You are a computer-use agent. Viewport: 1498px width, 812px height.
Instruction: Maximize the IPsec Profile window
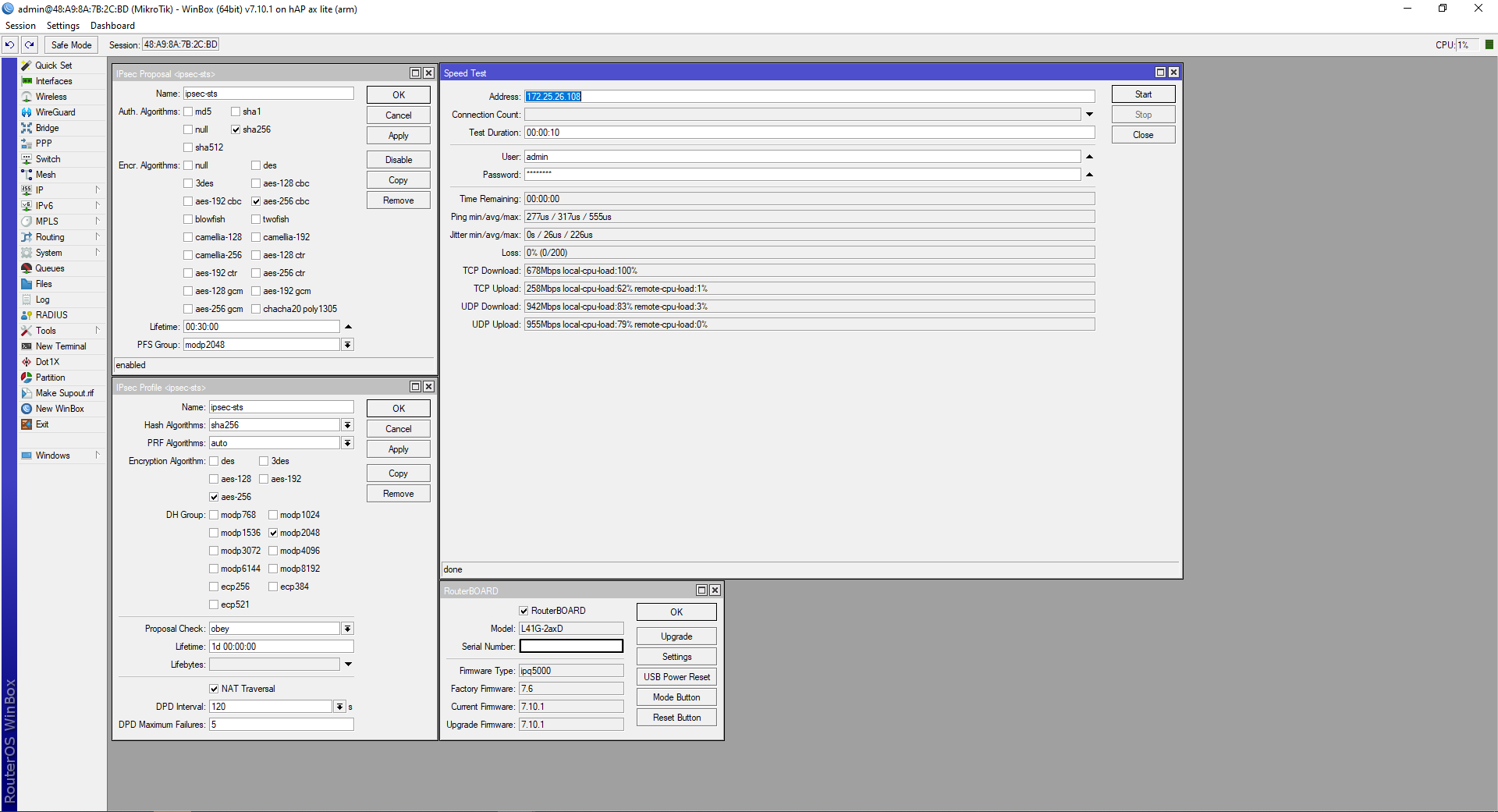click(416, 387)
